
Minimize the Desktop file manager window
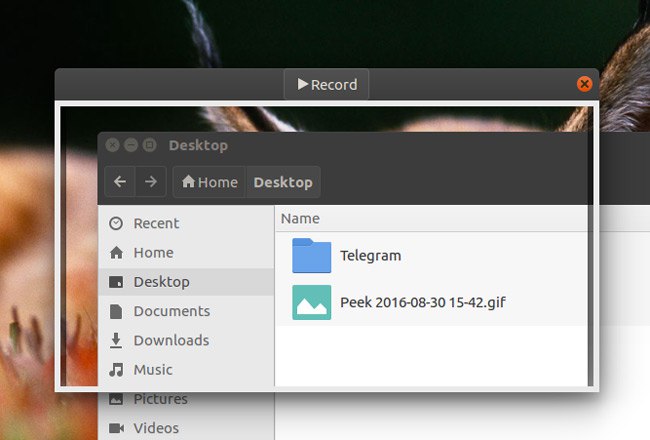click(x=131, y=145)
